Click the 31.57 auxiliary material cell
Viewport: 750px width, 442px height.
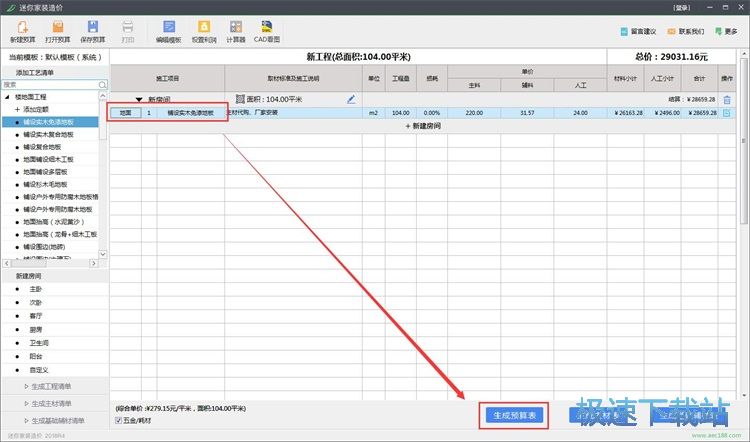[x=527, y=113]
